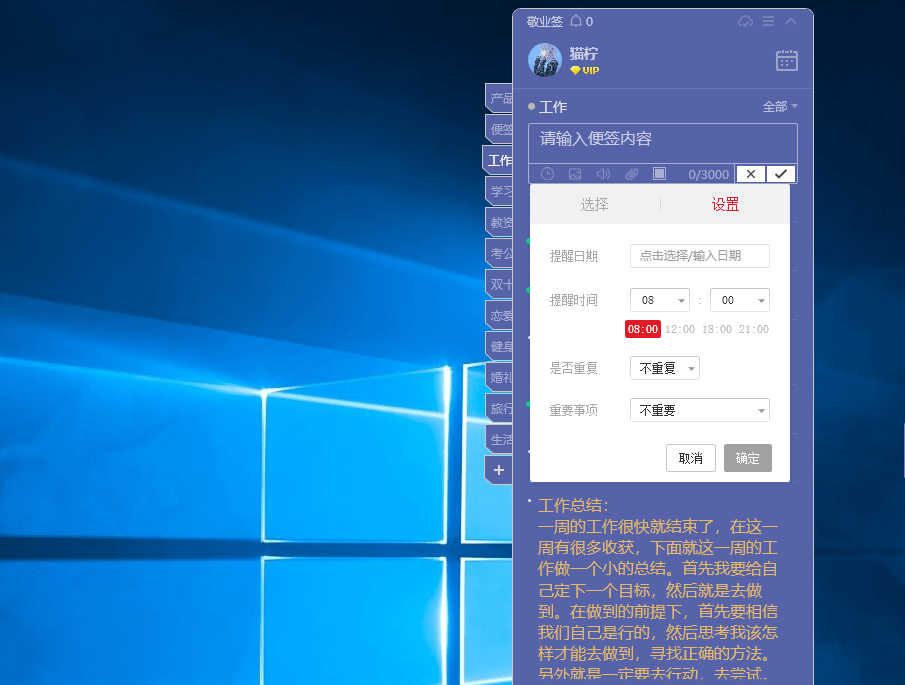Select the 21:00 quick time preset

pyautogui.click(x=754, y=330)
